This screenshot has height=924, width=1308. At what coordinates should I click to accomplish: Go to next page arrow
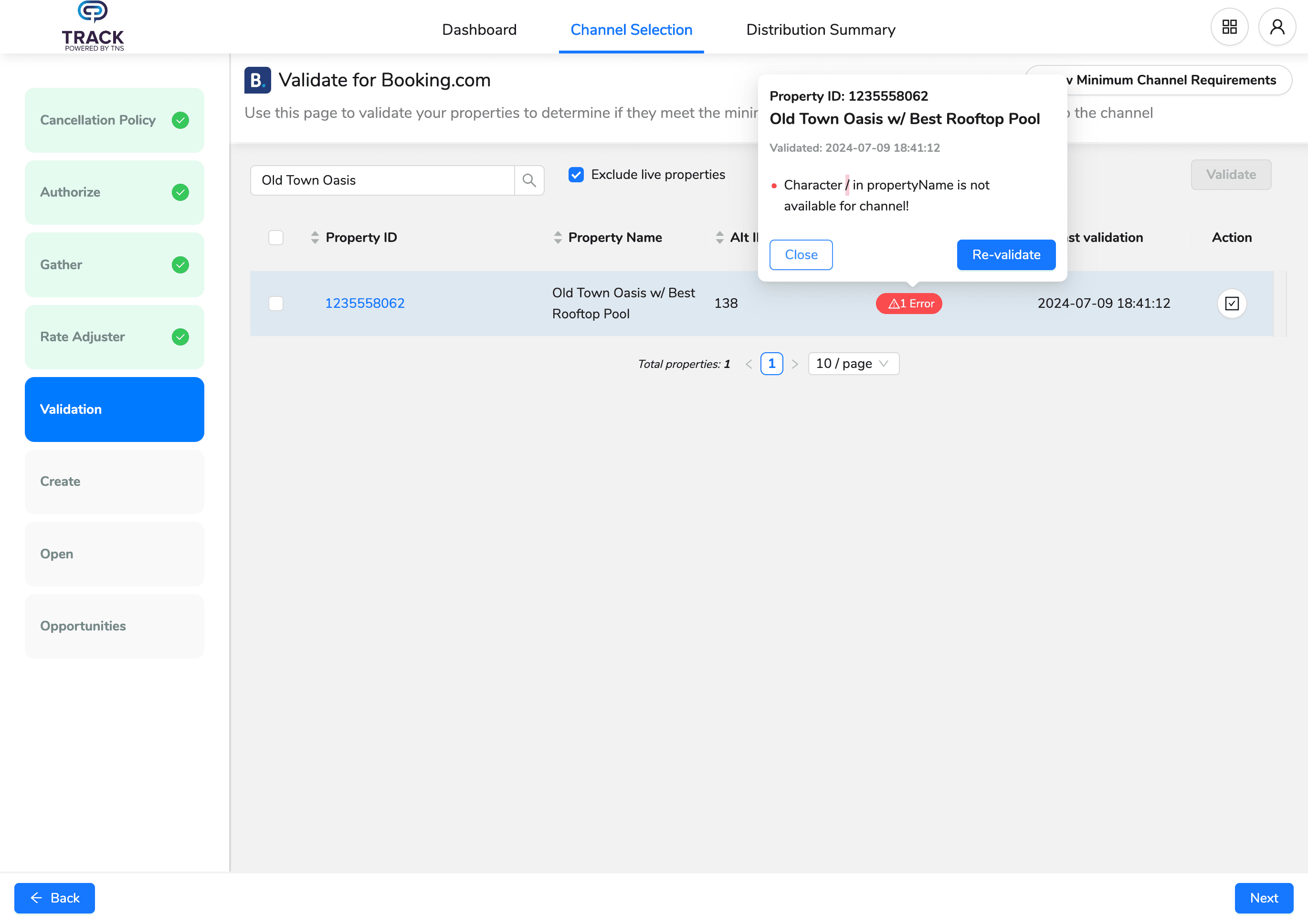click(x=795, y=364)
